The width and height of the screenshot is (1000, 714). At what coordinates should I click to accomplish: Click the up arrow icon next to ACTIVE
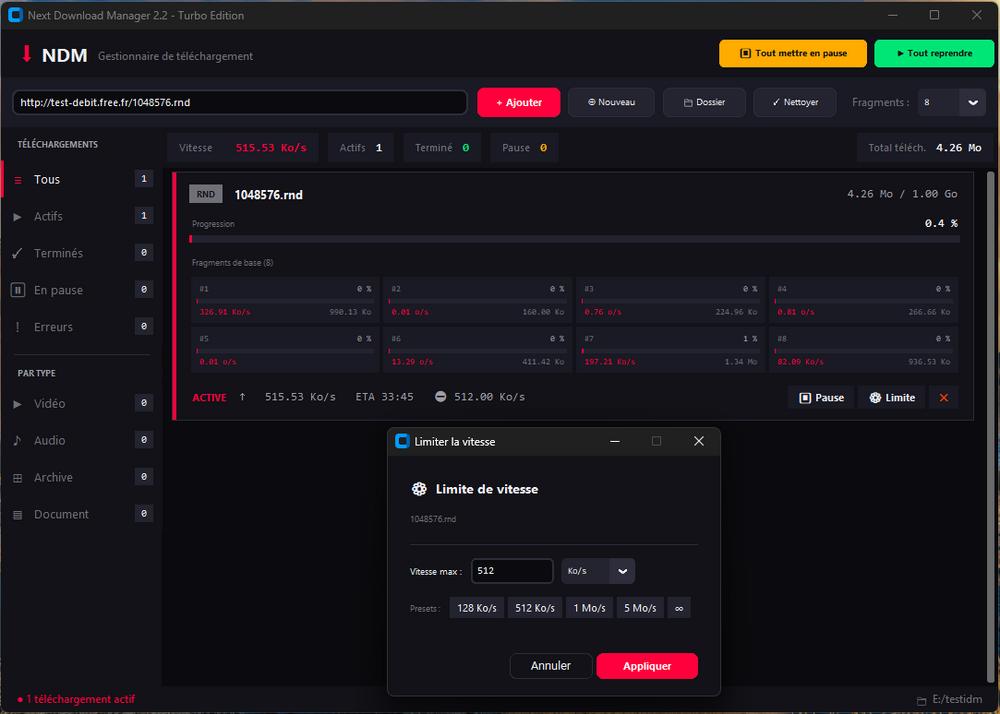tap(242, 397)
